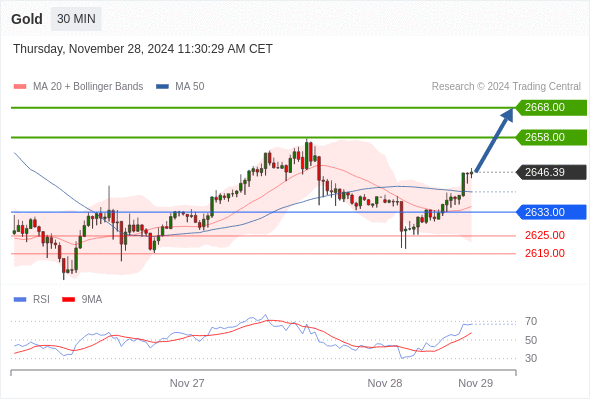Toggle the RSI legend label

click(x=41, y=300)
